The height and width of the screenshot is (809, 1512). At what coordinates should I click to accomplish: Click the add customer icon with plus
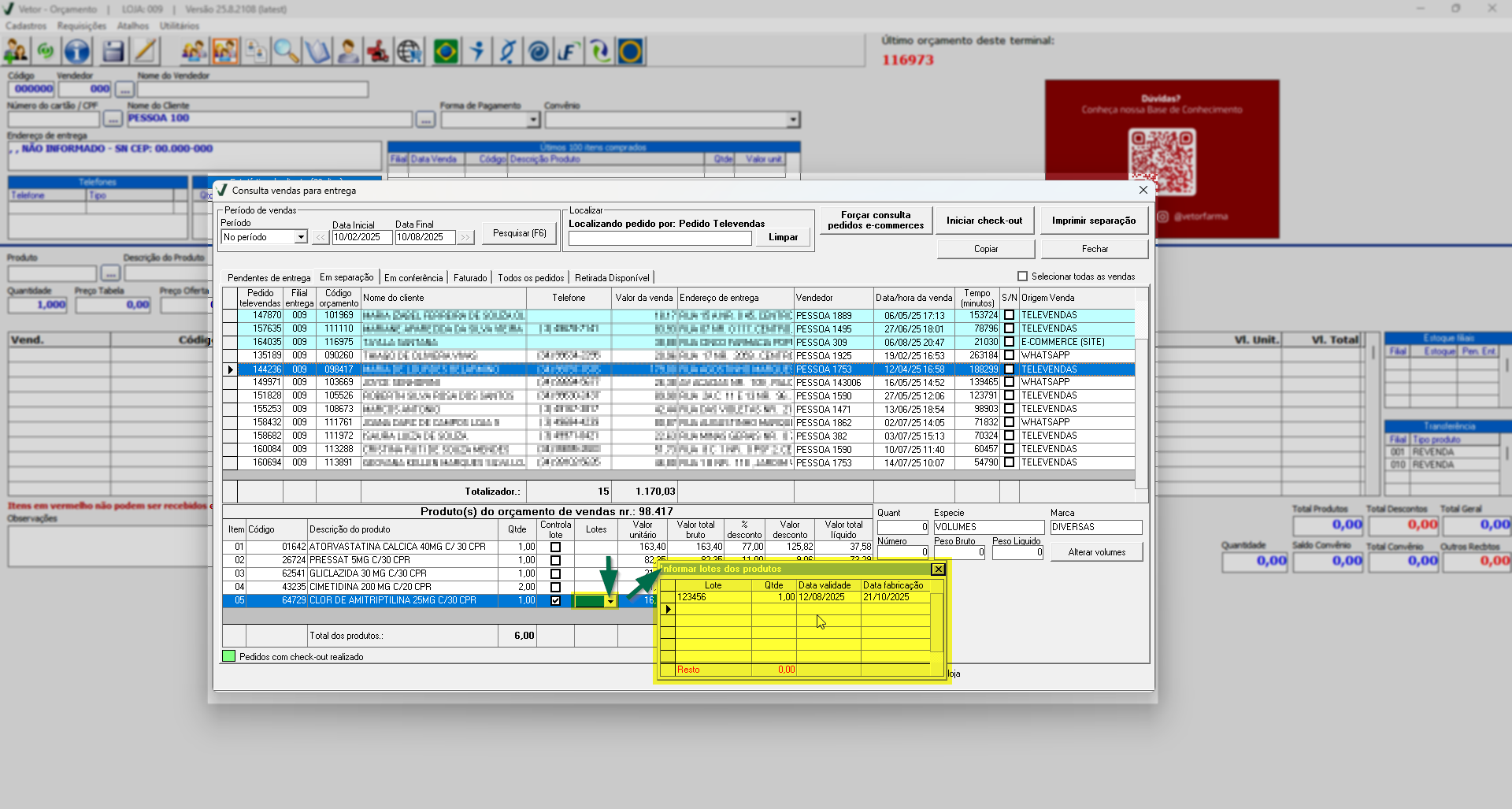click(x=16, y=52)
